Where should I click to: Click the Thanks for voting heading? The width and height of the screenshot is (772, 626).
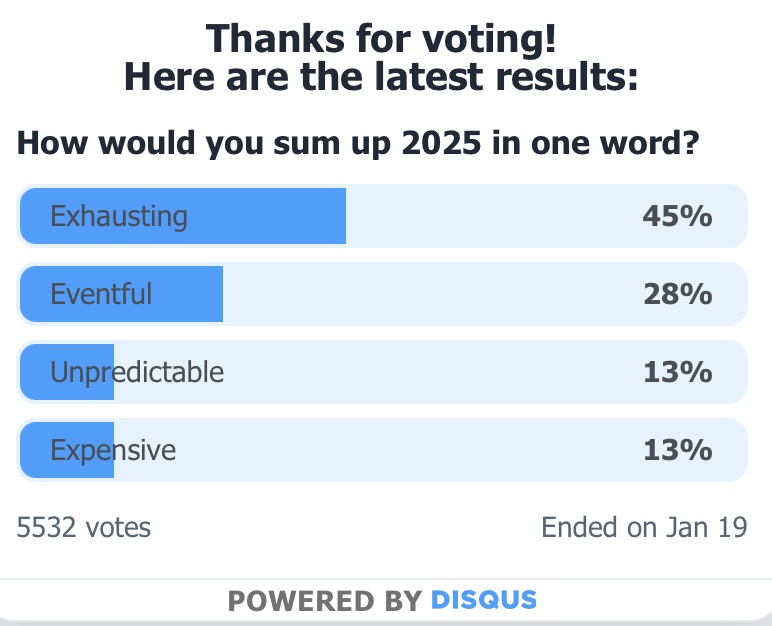click(380, 39)
